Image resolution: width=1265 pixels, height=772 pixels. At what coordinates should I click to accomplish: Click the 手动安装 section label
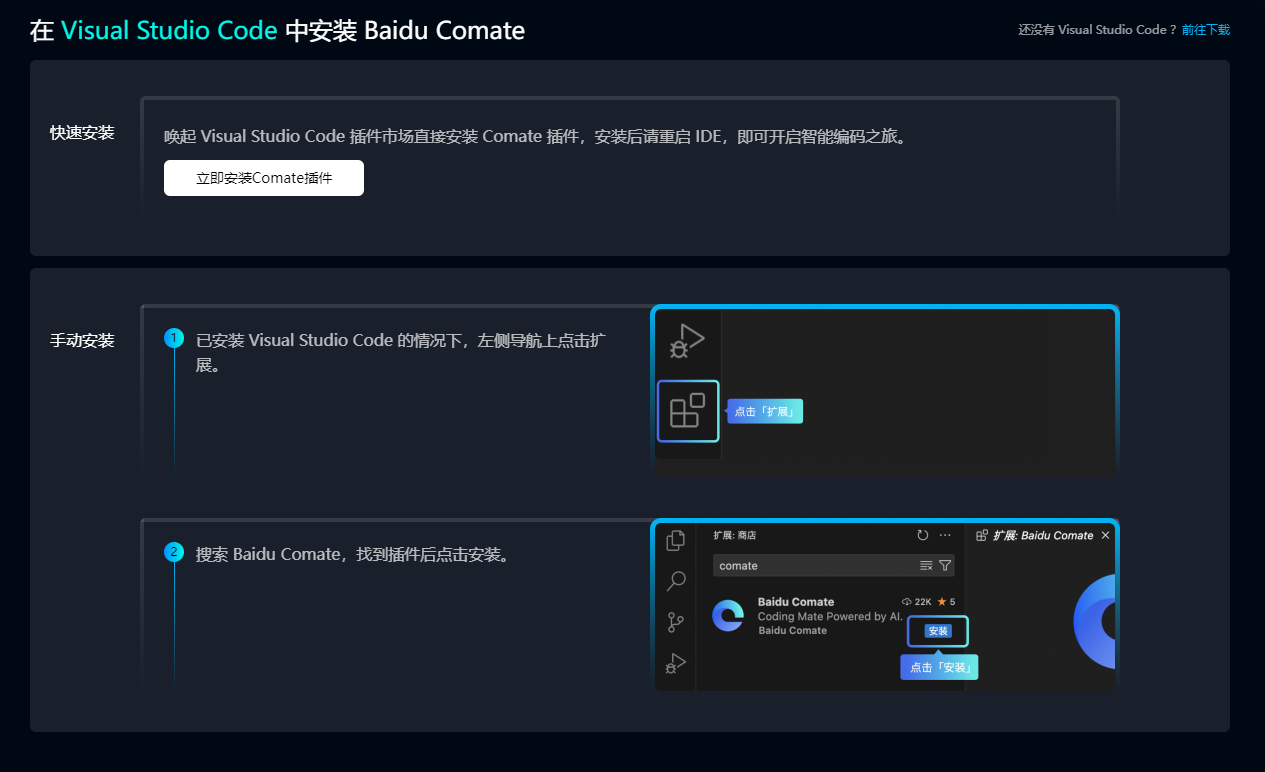coord(82,341)
